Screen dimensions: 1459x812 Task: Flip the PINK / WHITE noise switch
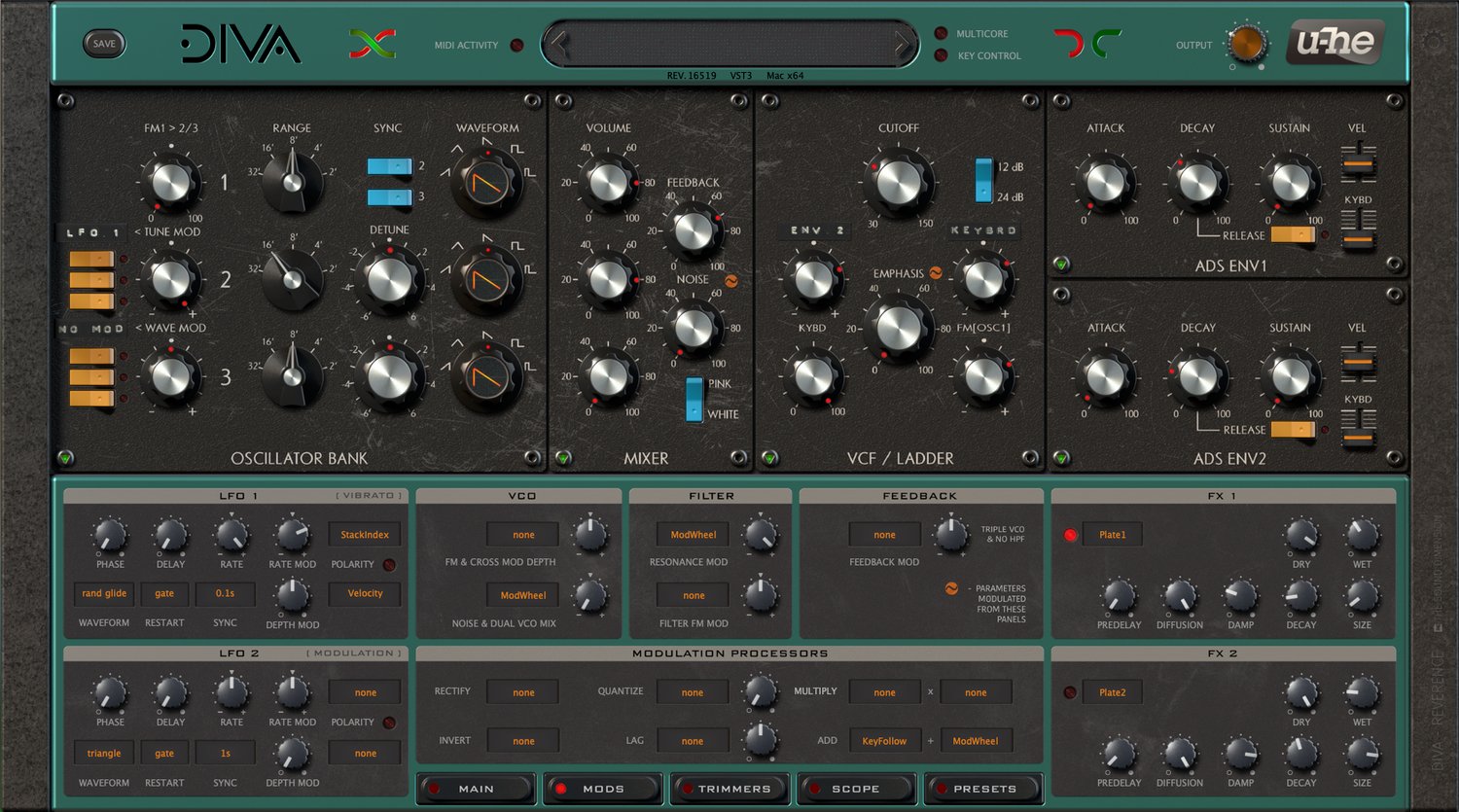pos(694,399)
